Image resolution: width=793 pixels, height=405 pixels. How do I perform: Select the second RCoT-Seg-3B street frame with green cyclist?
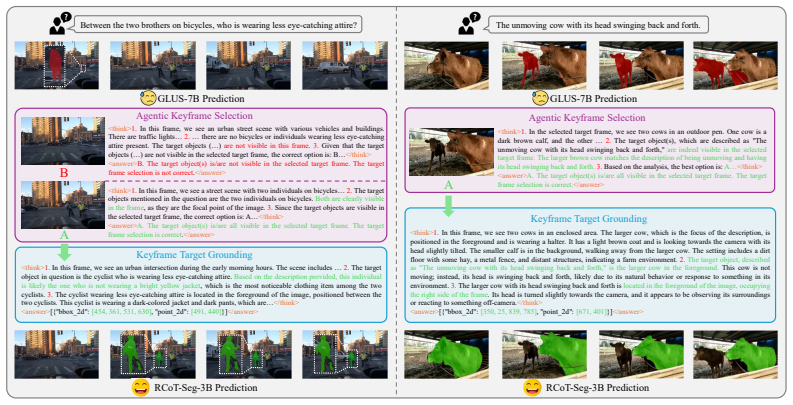tap(153, 354)
